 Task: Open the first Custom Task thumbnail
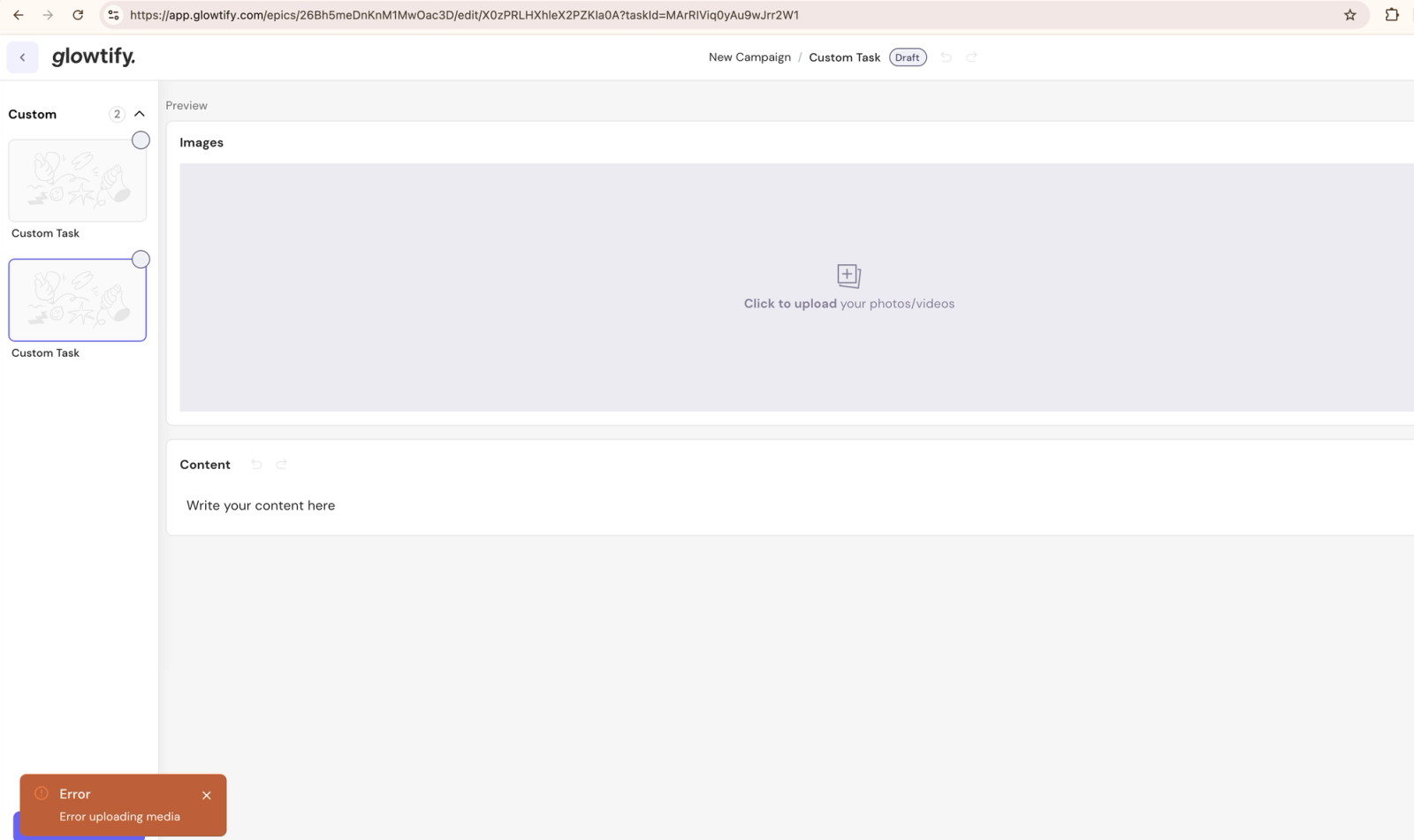(x=78, y=180)
